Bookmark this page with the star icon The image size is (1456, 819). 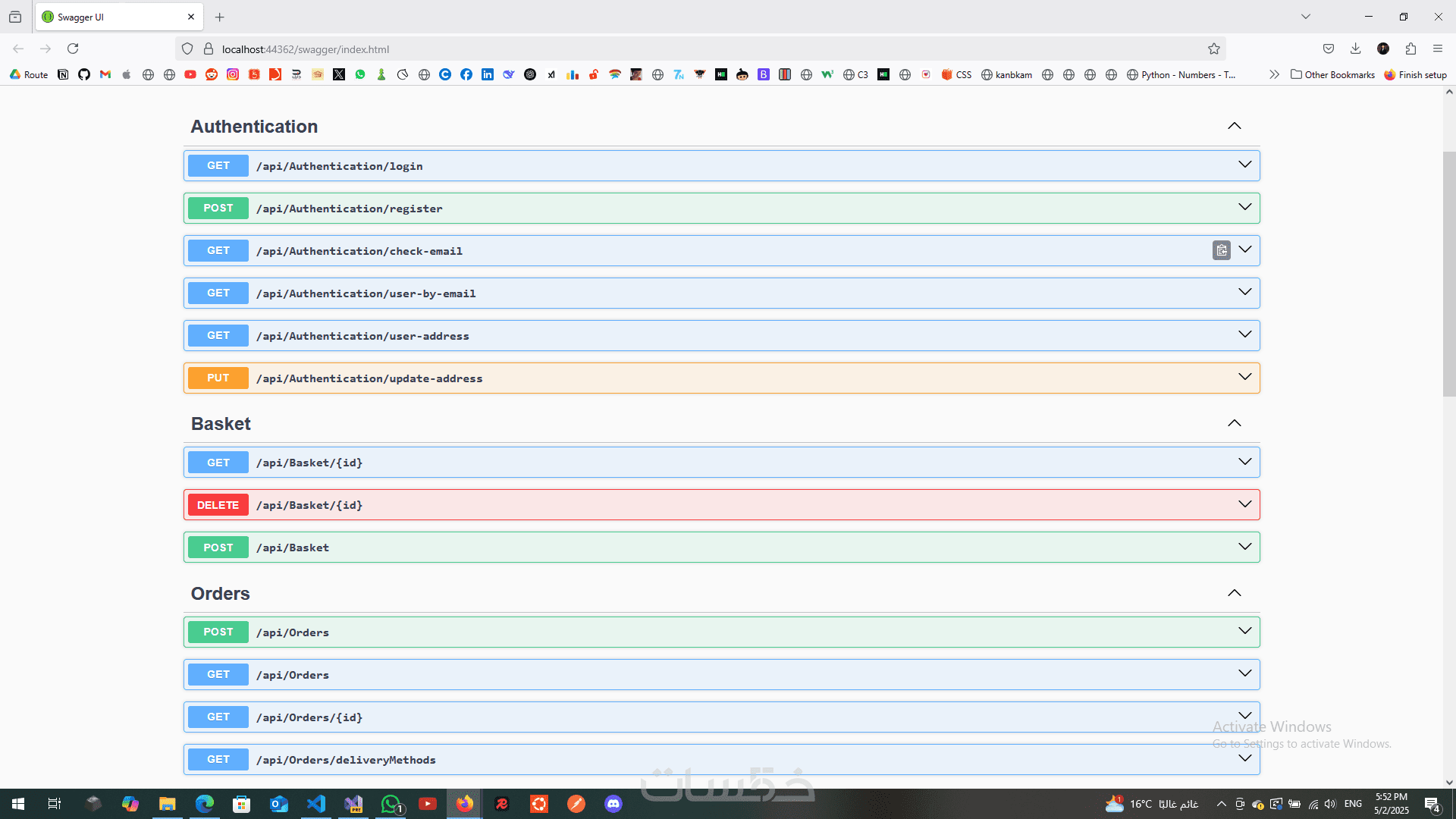click(x=1214, y=49)
